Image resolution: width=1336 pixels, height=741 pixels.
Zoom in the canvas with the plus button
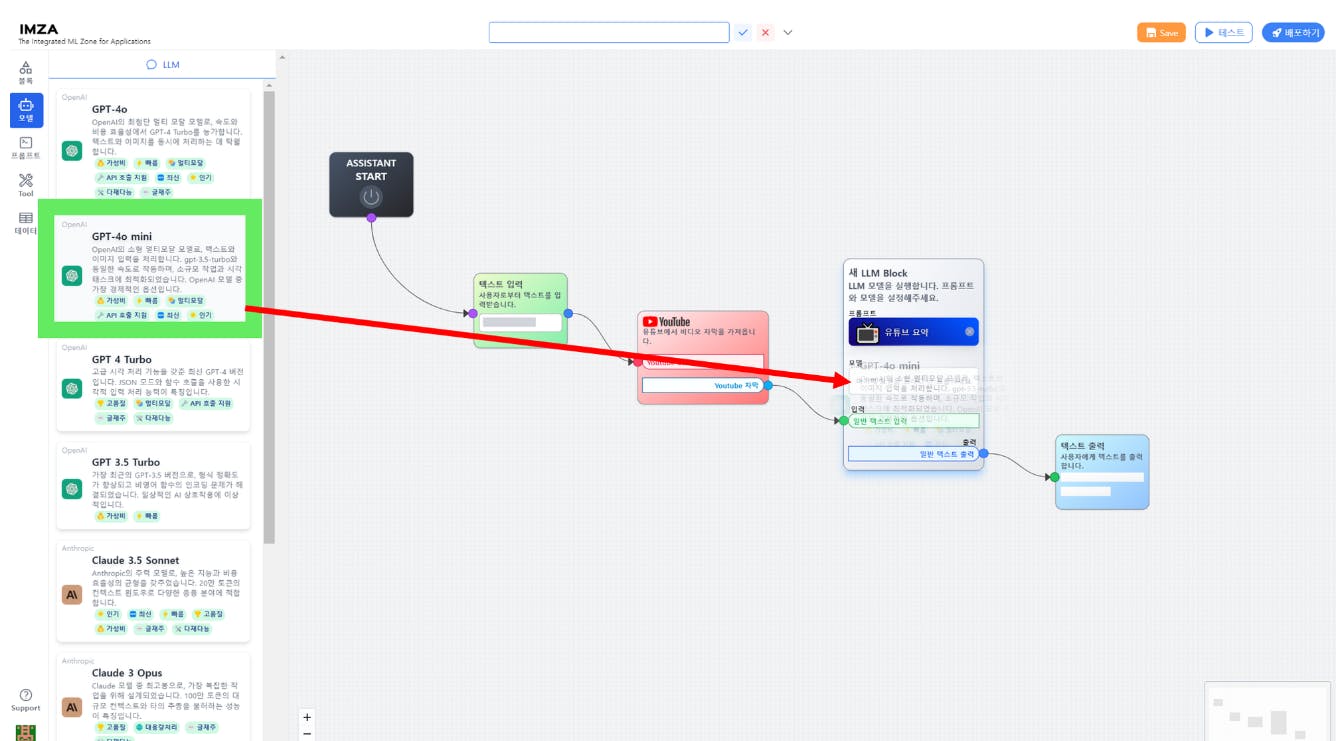(307, 717)
